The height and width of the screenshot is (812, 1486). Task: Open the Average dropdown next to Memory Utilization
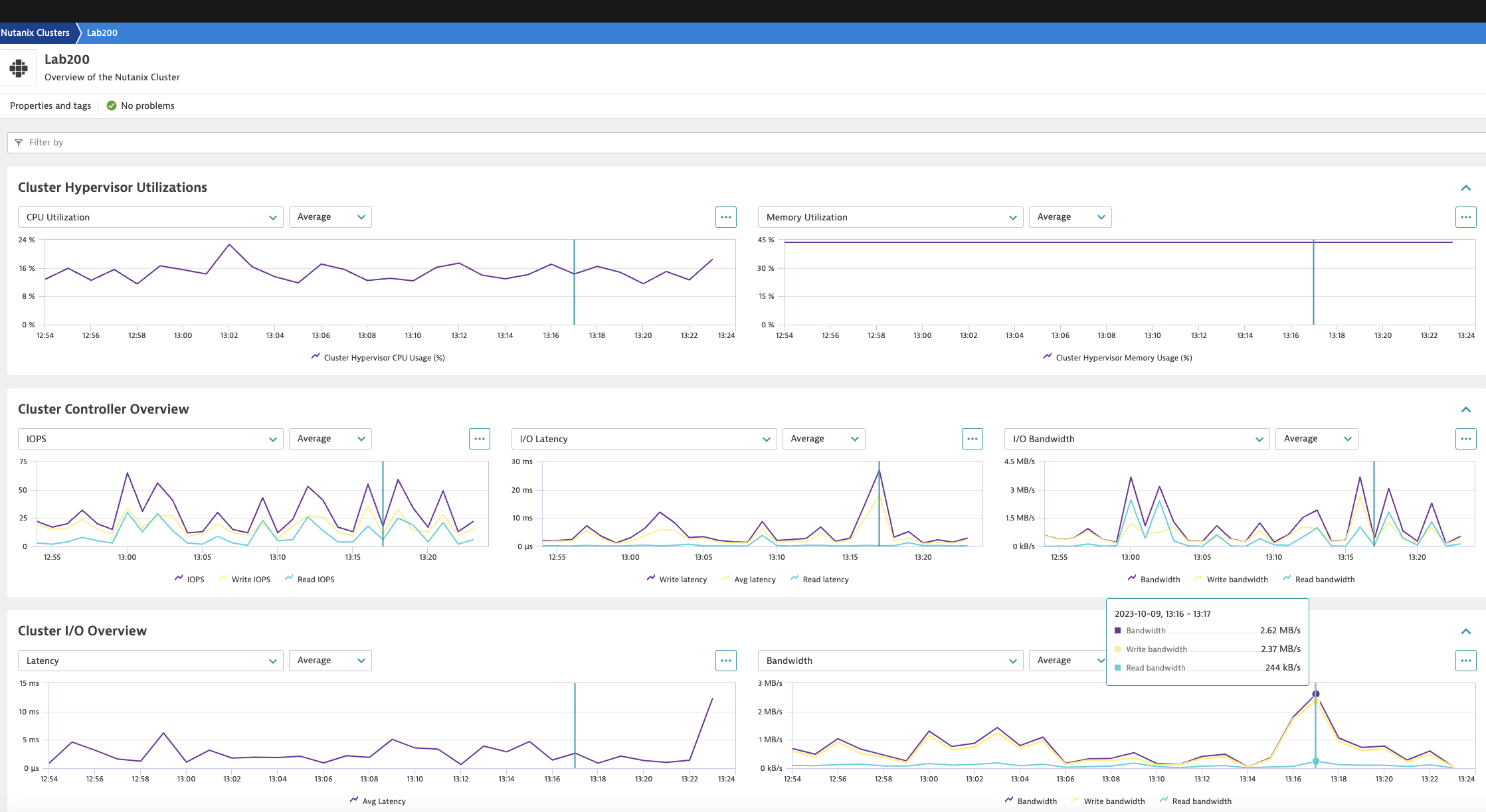(1070, 217)
